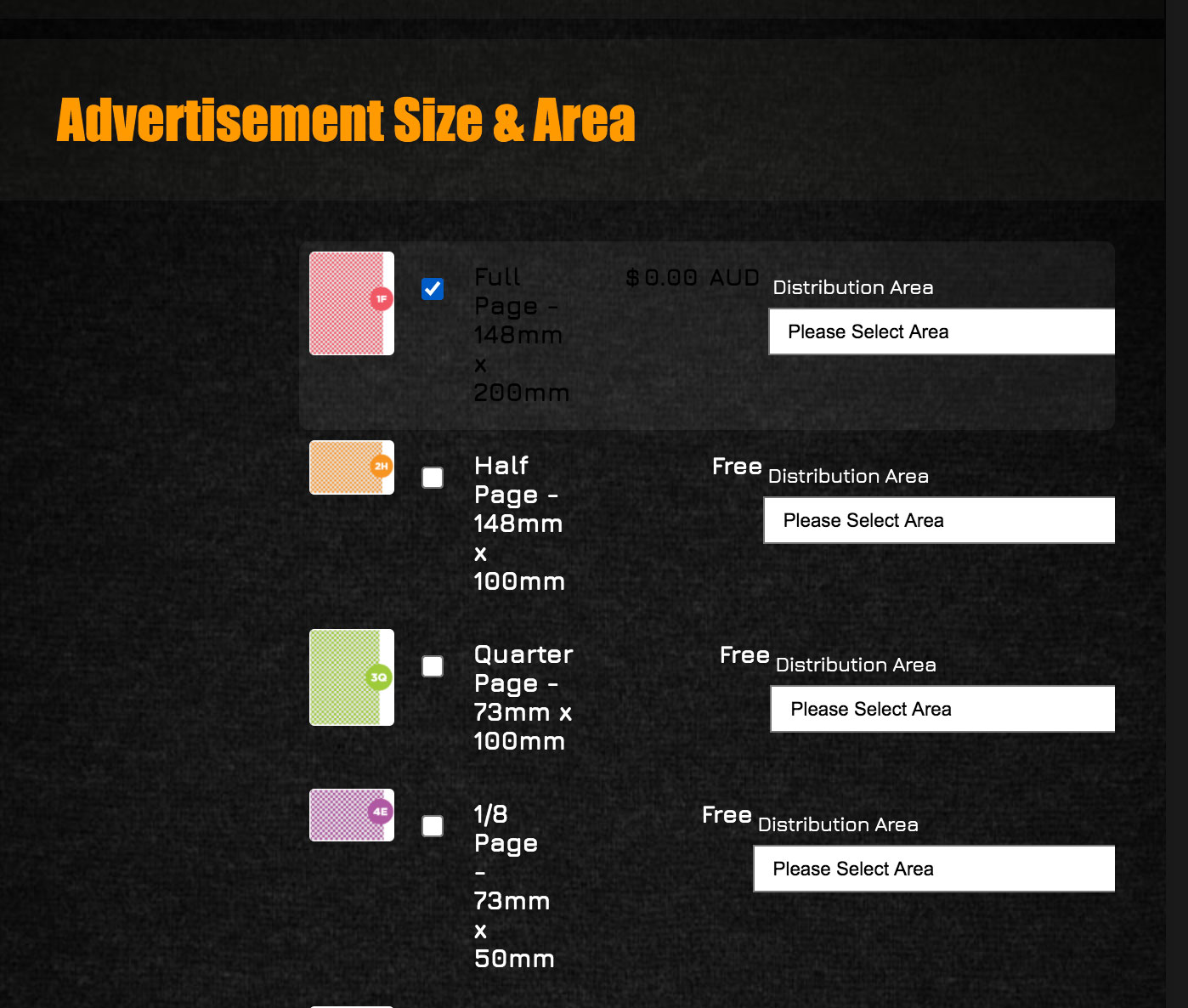Click the 3Q badge on the green thumbnail

click(379, 677)
